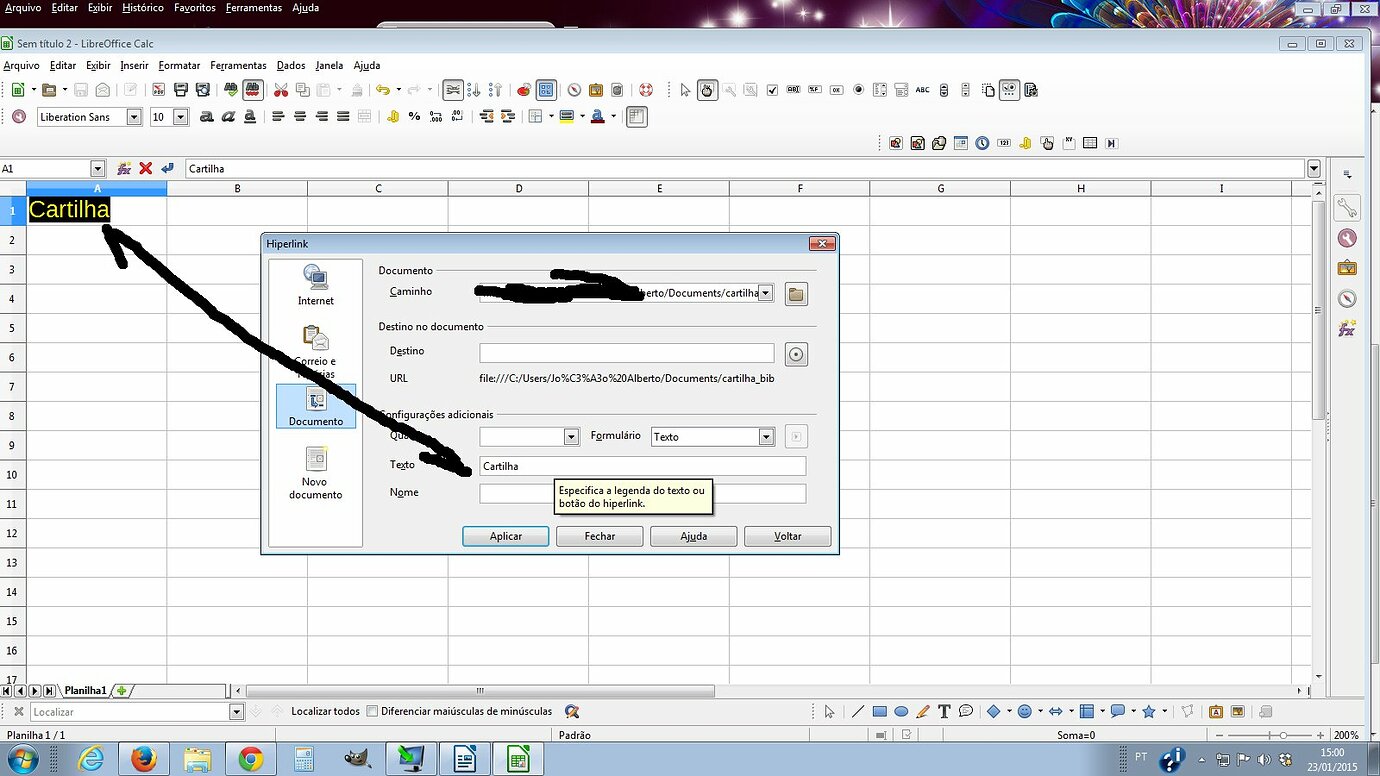Select the Internet hyperlink type icon
The height and width of the screenshot is (776, 1380).
(316, 285)
